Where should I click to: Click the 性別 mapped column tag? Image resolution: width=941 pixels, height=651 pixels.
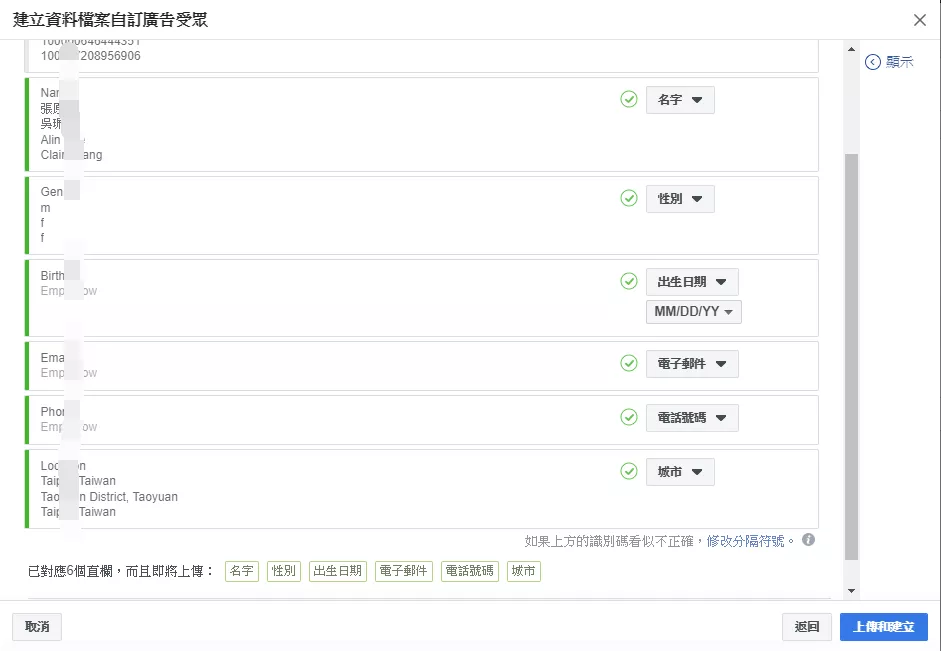tap(284, 571)
